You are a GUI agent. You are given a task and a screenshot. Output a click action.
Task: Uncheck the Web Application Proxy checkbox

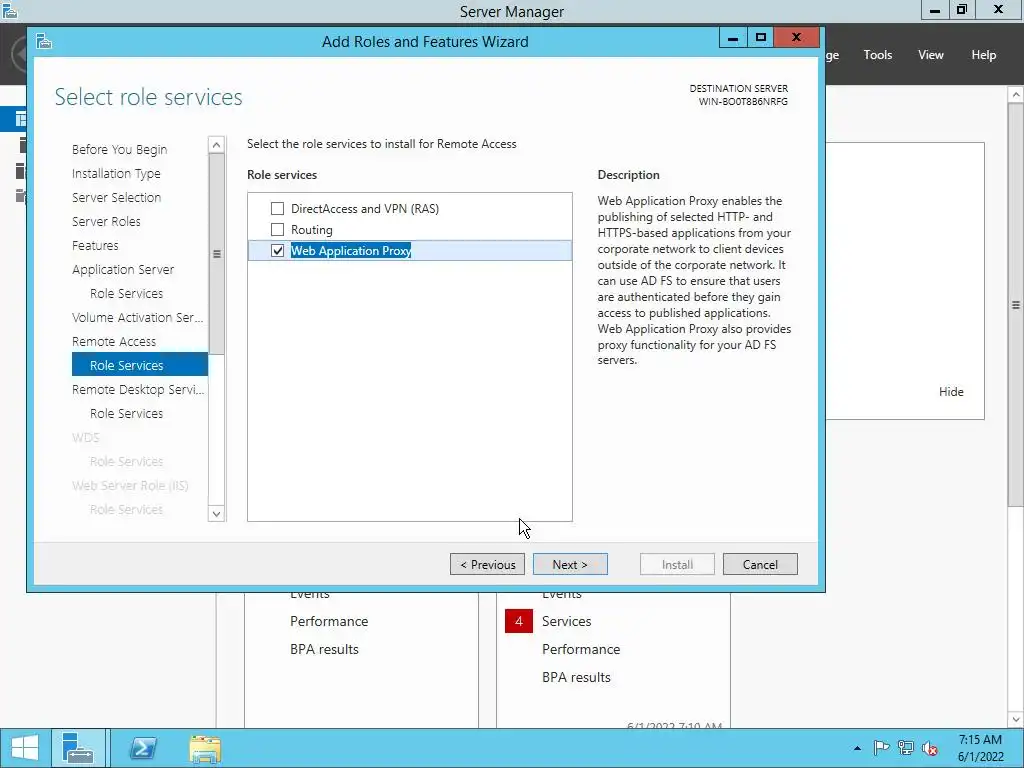point(278,250)
